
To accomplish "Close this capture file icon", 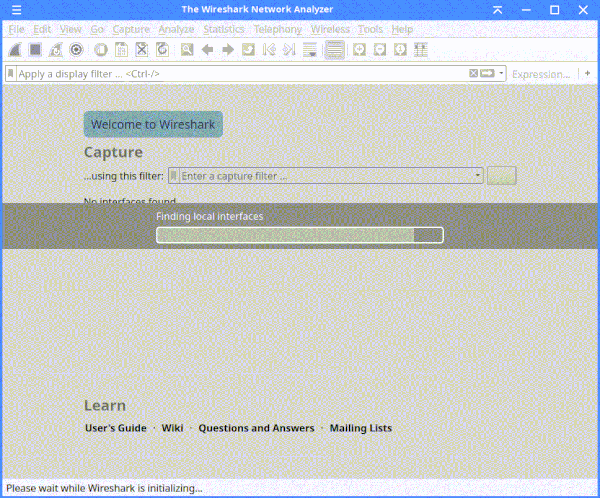I will (x=142, y=50).
